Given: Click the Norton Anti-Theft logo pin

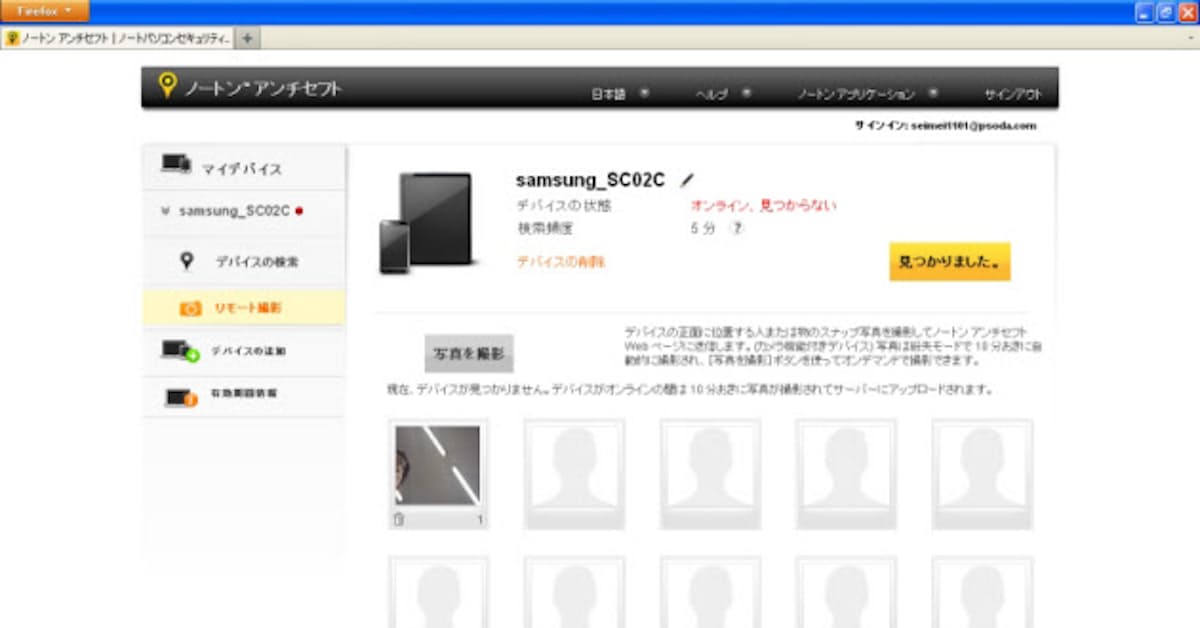Looking at the screenshot, I should point(167,86).
